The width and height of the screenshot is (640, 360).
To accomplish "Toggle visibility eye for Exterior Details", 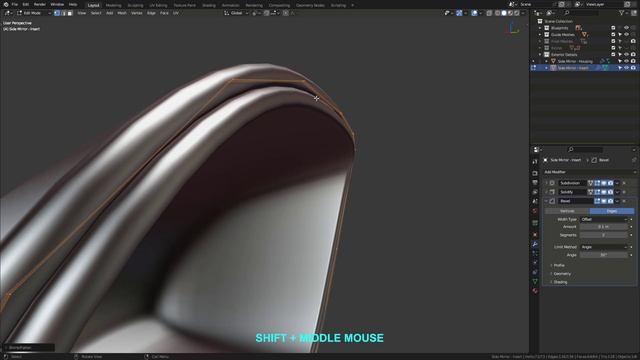I will click(x=626, y=54).
